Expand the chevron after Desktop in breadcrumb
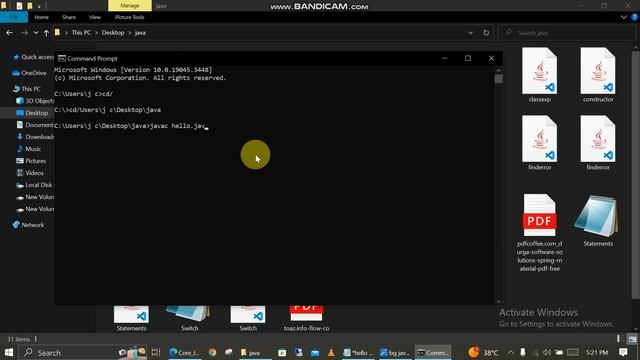 129,33
